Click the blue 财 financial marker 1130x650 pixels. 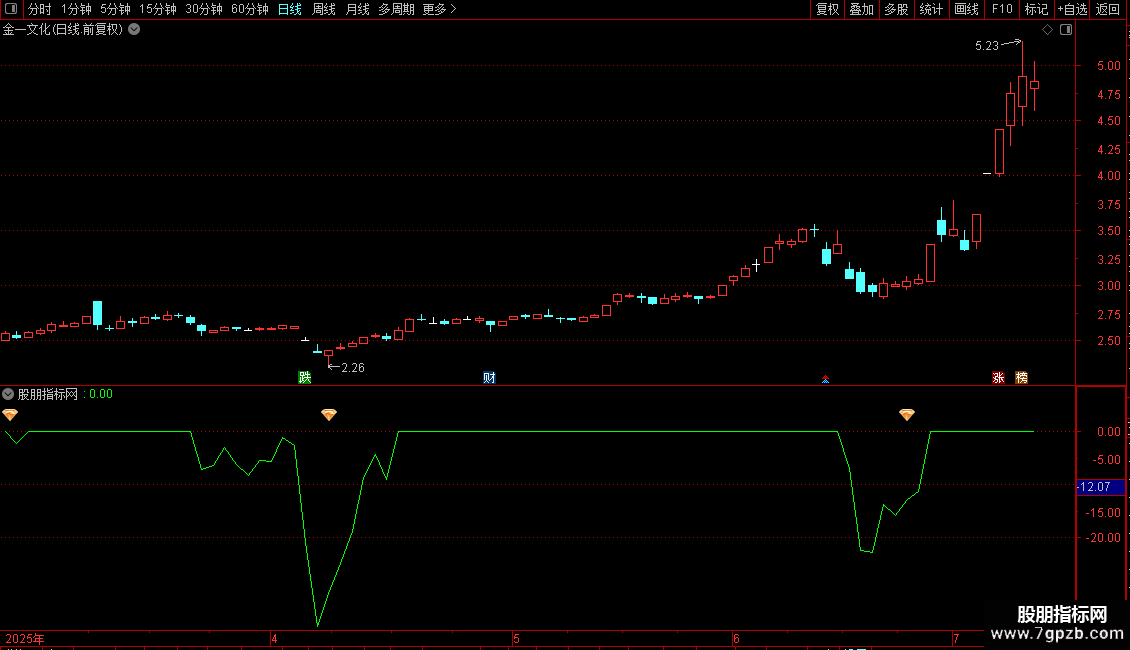point(489,378)
